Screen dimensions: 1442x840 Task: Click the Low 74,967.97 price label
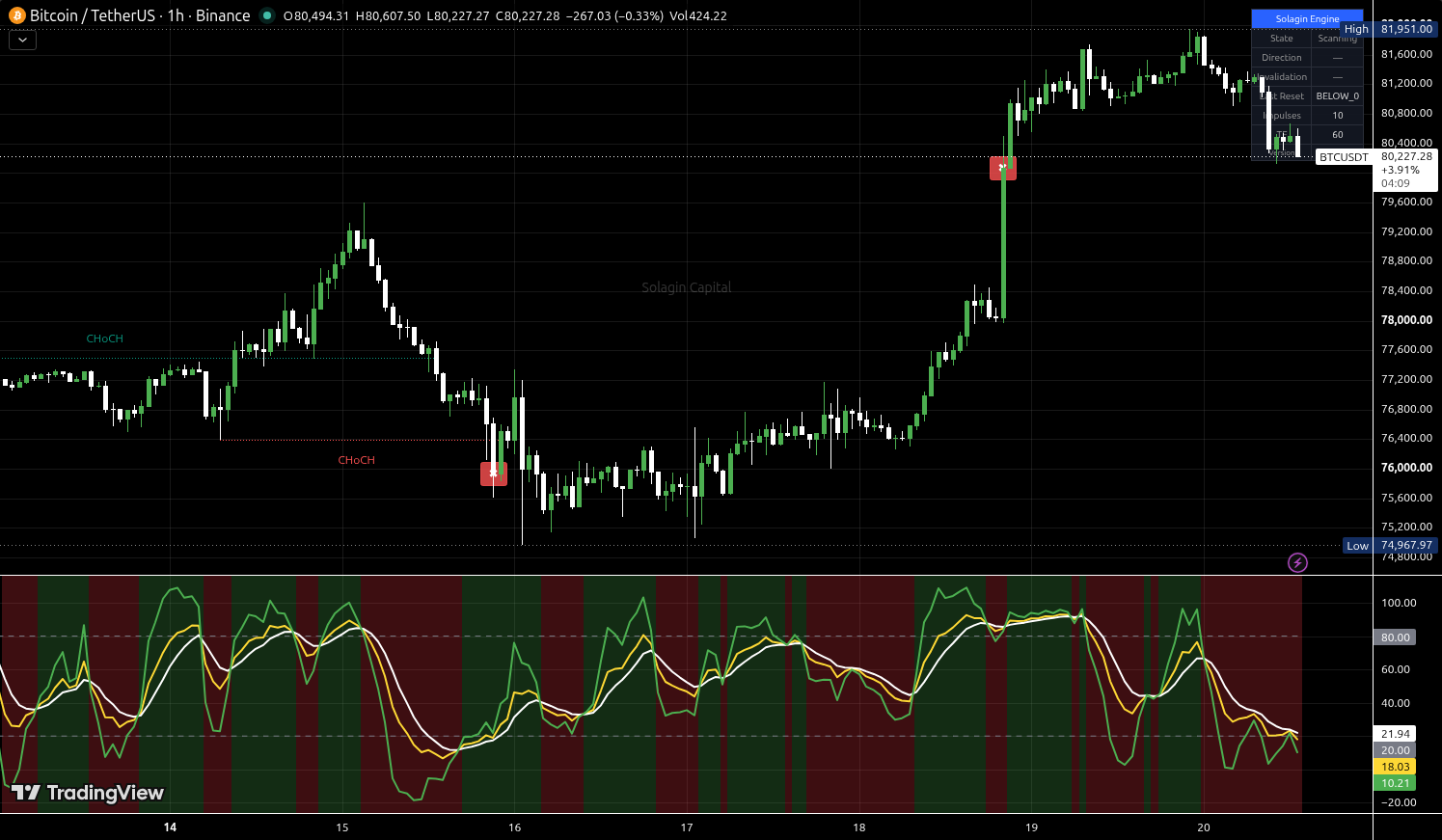1391,546
